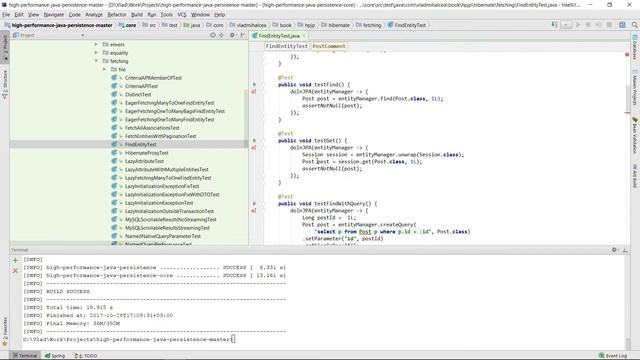Select MySQLScrollableResultsStreamingTest in tree
This screenshot has height=360, width=640.
tap(167, 228)
